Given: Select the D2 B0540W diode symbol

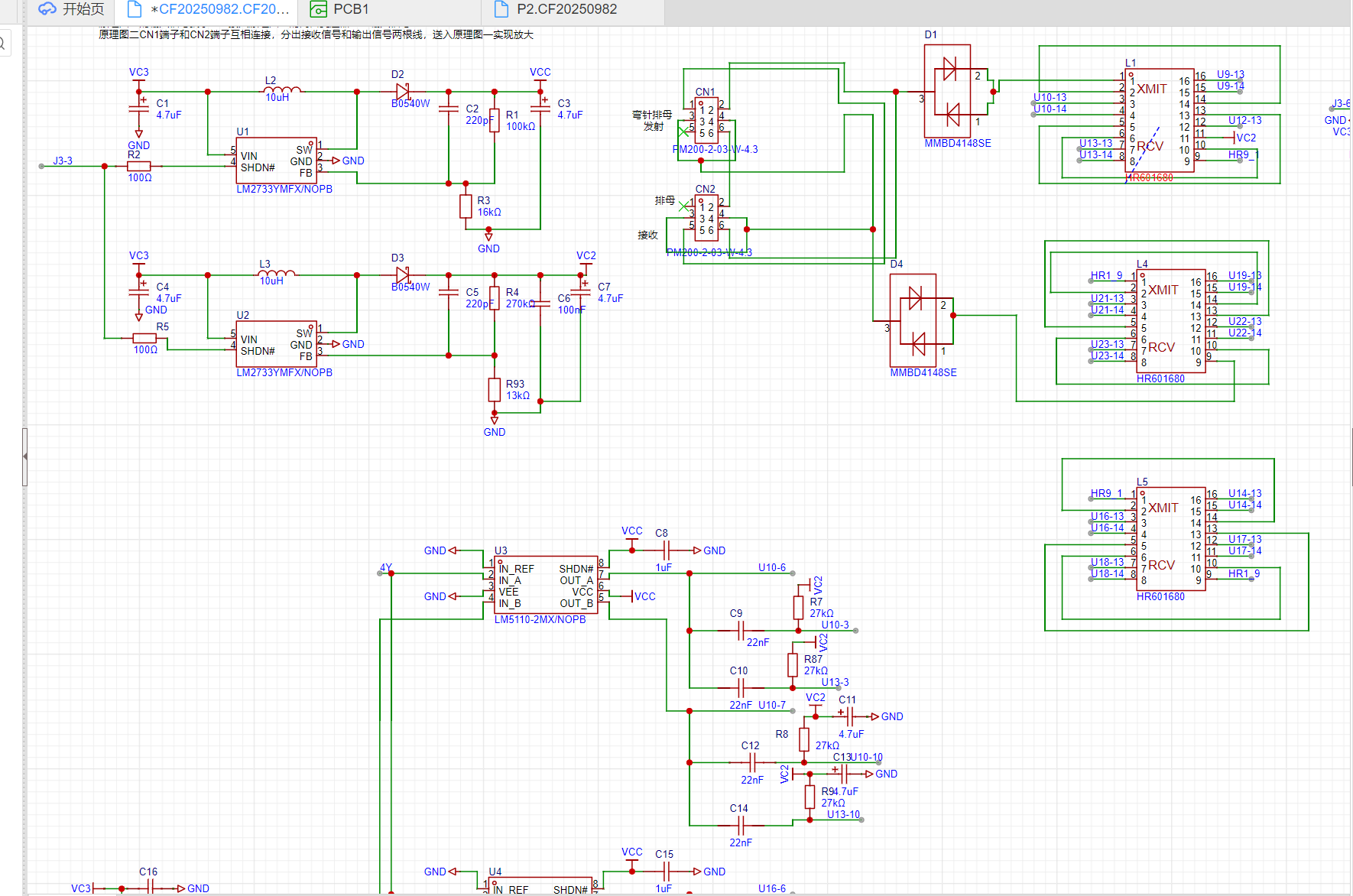Looking at the screenshot, I should coord(403,92).
